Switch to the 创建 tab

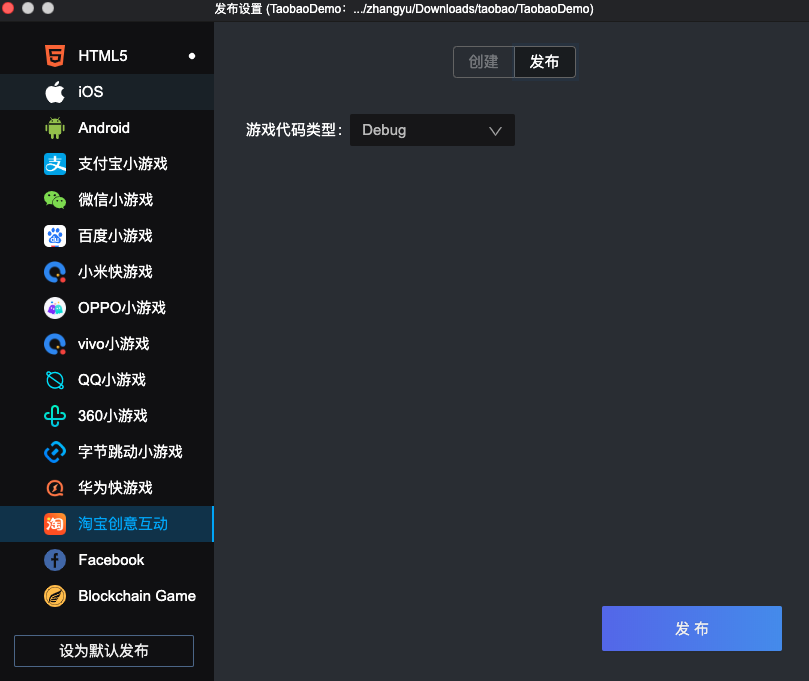coord(483,62)
